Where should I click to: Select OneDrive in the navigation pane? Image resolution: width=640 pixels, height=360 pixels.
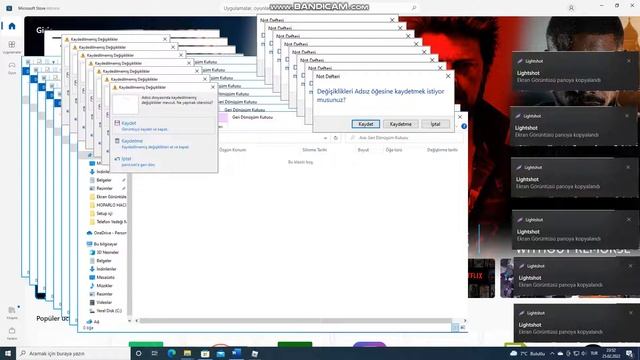pos(106,233)
